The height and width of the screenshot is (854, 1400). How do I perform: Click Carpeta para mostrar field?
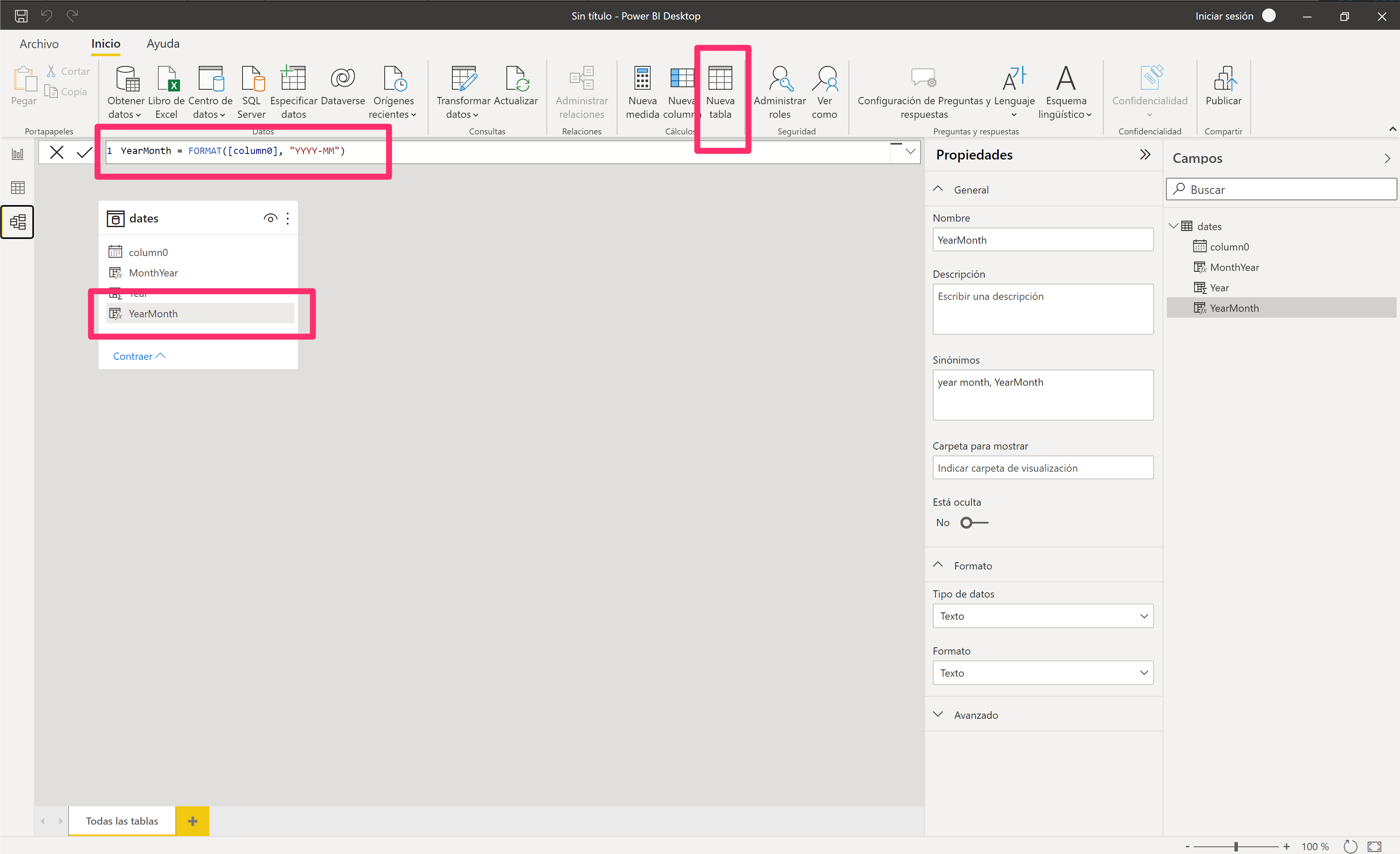coord(1043,468)
